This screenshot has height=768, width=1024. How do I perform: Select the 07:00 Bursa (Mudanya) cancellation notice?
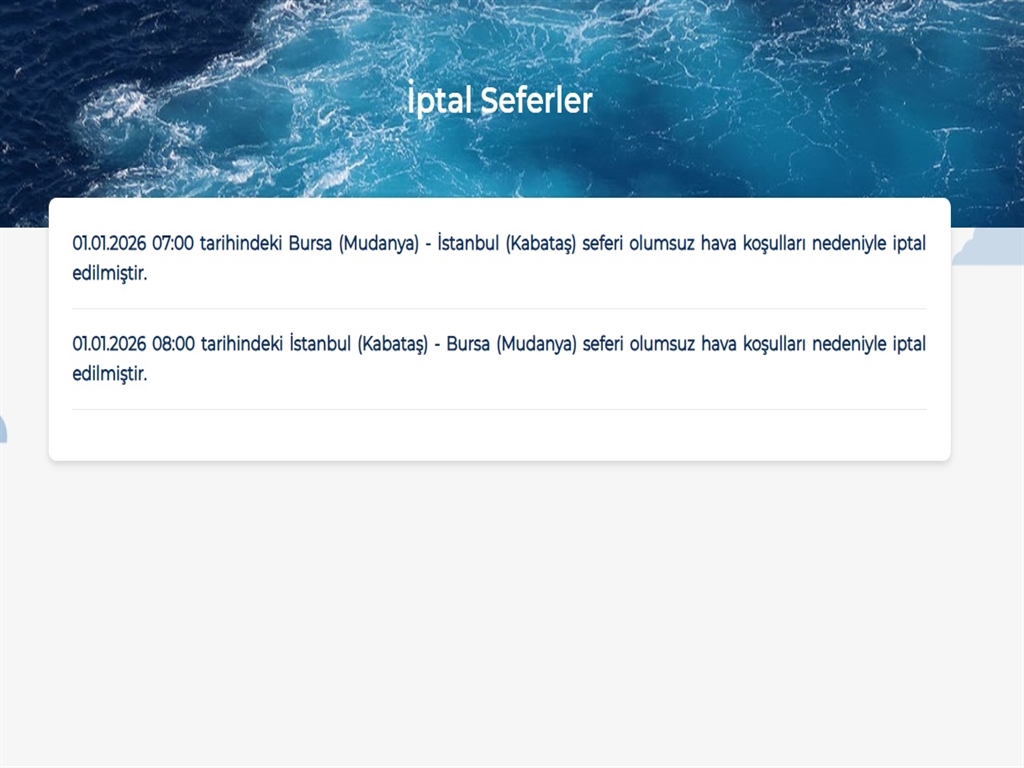pos(499,257)
